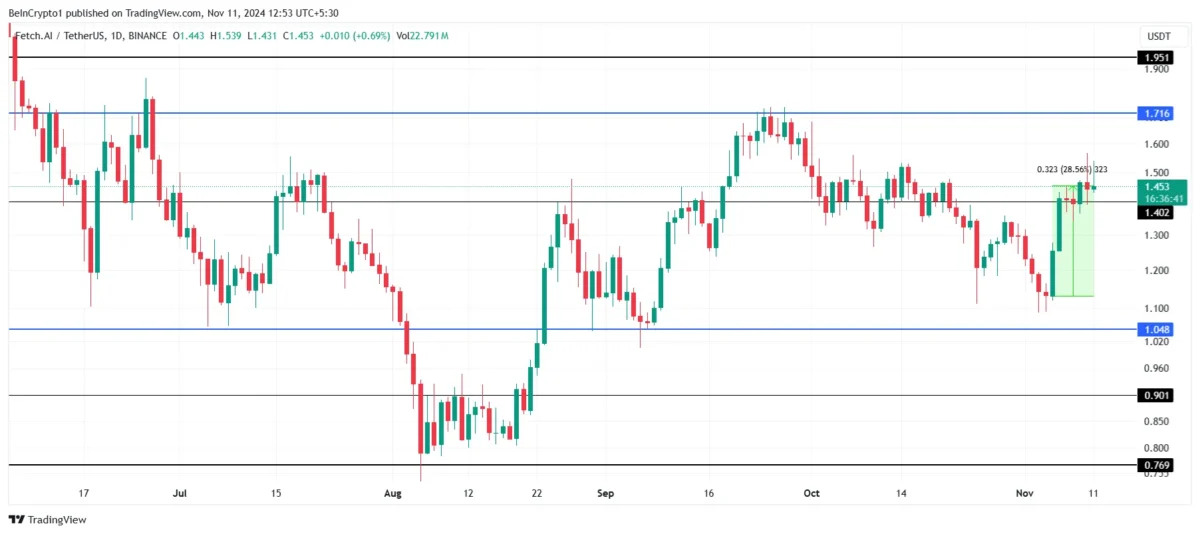1200x534 pixels.
Task: Select the 0.901 black price label
Action: [x=1156, y=395]
